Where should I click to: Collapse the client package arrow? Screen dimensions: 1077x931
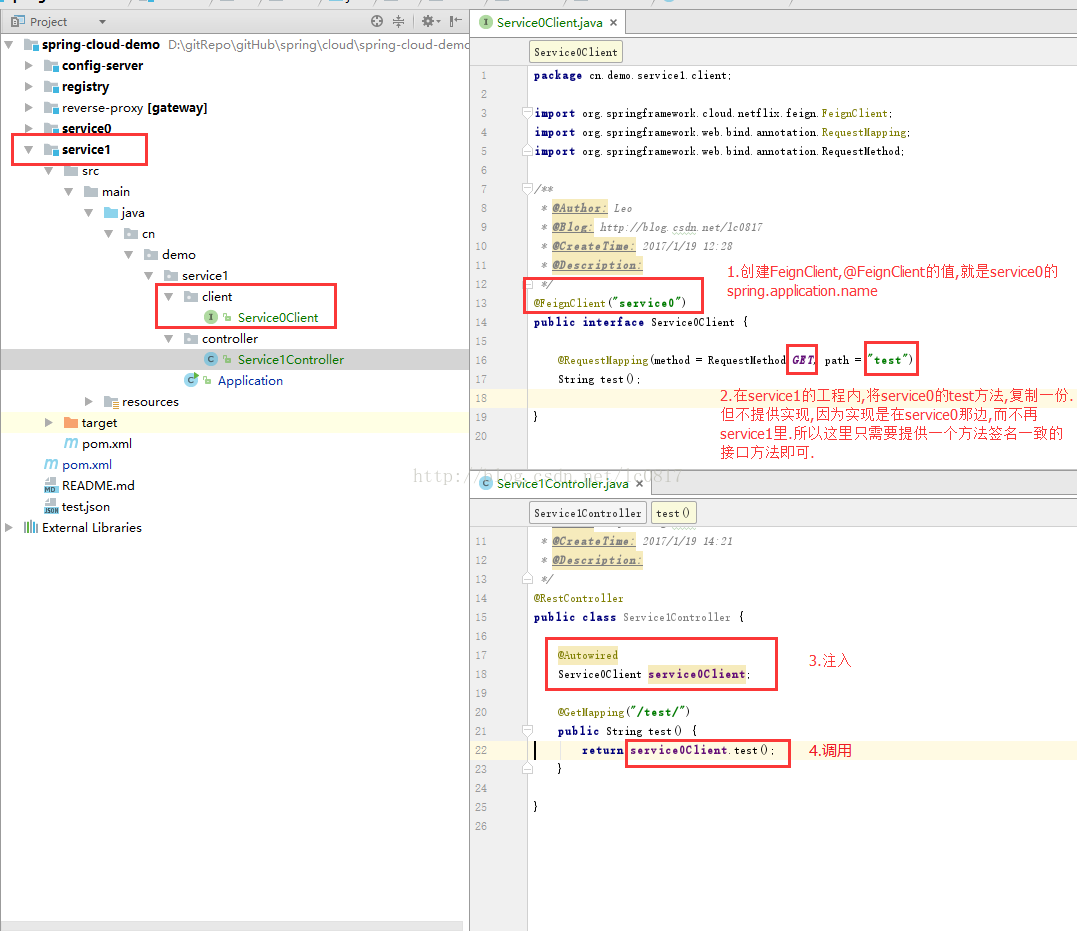(x=169, y=297)
